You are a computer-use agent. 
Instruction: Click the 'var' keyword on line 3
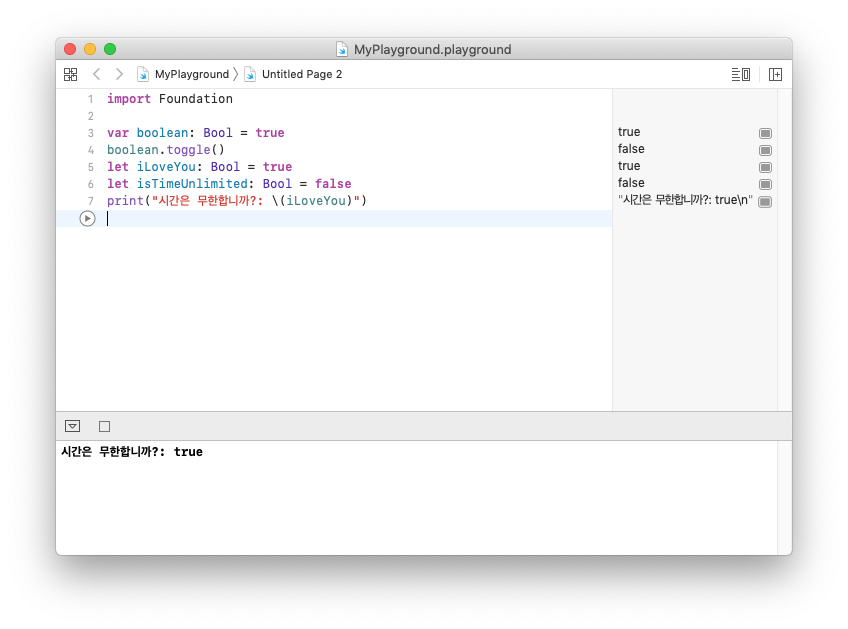tap(118, 133)
